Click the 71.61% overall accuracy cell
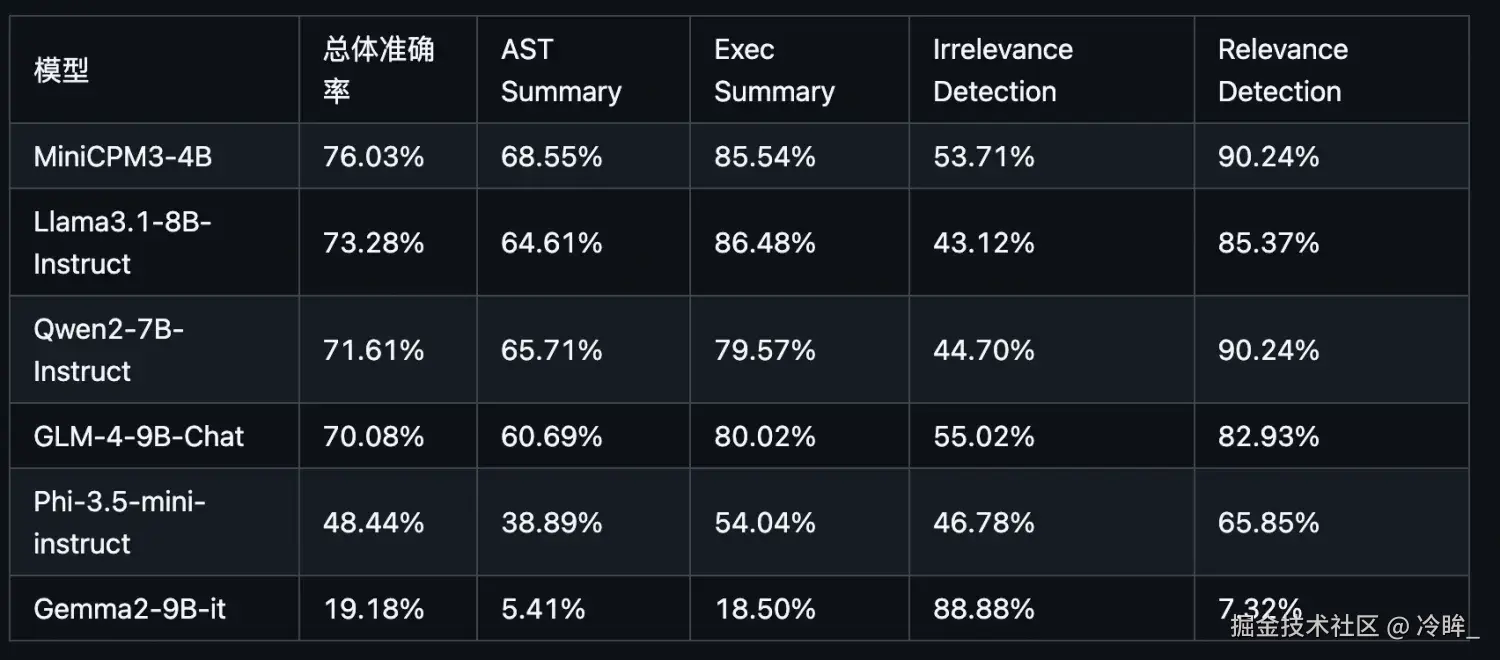The image size is (1500, 660). coord(373,350)
